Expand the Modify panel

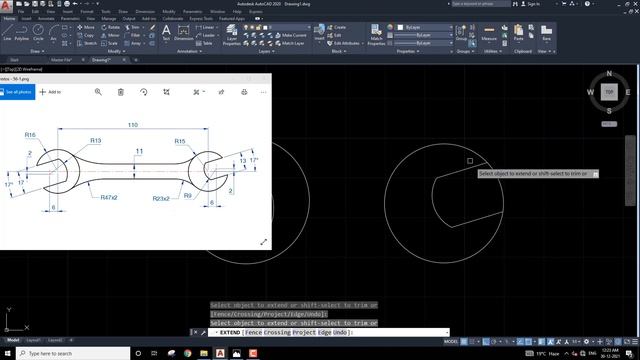(x=117, y=51)
